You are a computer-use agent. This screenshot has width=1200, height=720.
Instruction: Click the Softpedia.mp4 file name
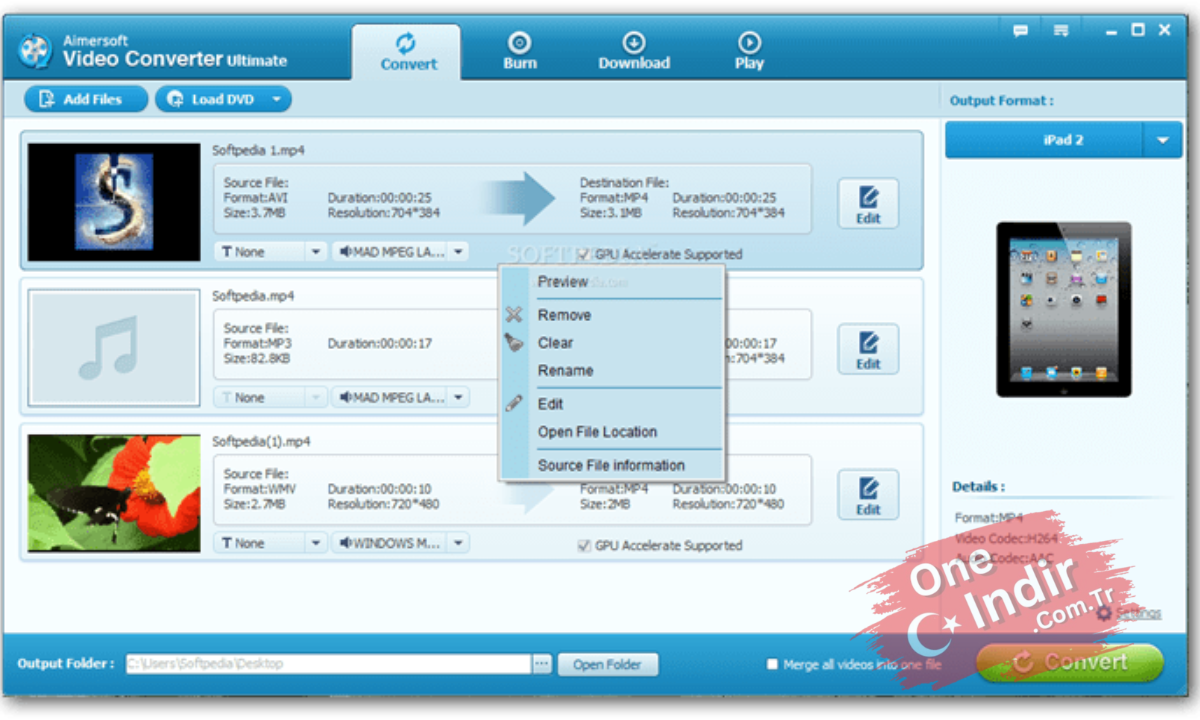[x=253, y=296]
